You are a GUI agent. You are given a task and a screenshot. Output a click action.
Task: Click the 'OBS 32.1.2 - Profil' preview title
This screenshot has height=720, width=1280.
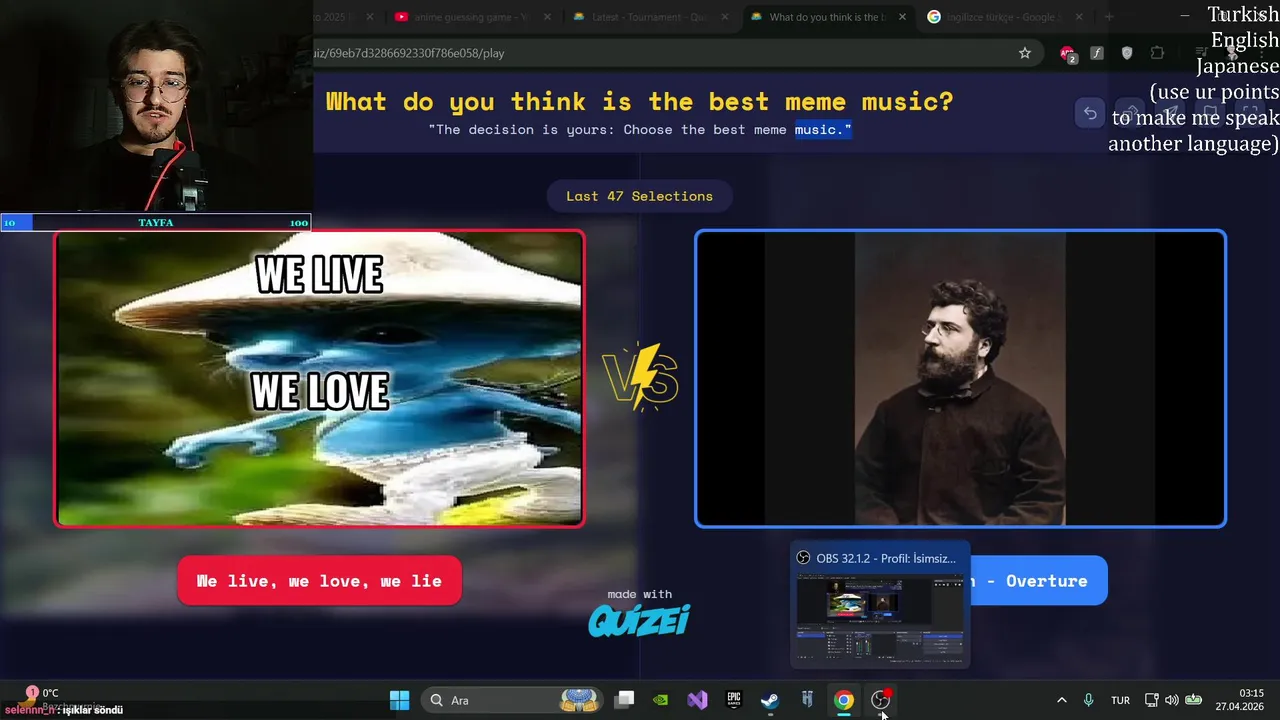(886, 558)
